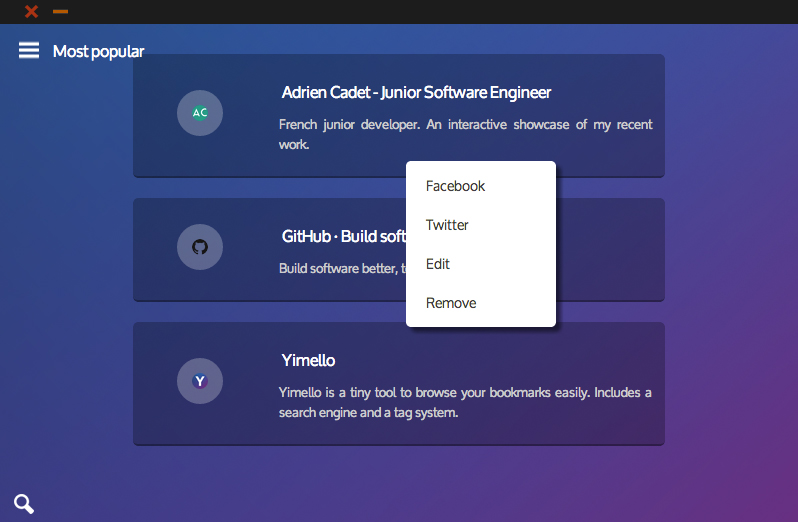Click the GitHub logo icon
798x522 pixels.
point(200,247)
